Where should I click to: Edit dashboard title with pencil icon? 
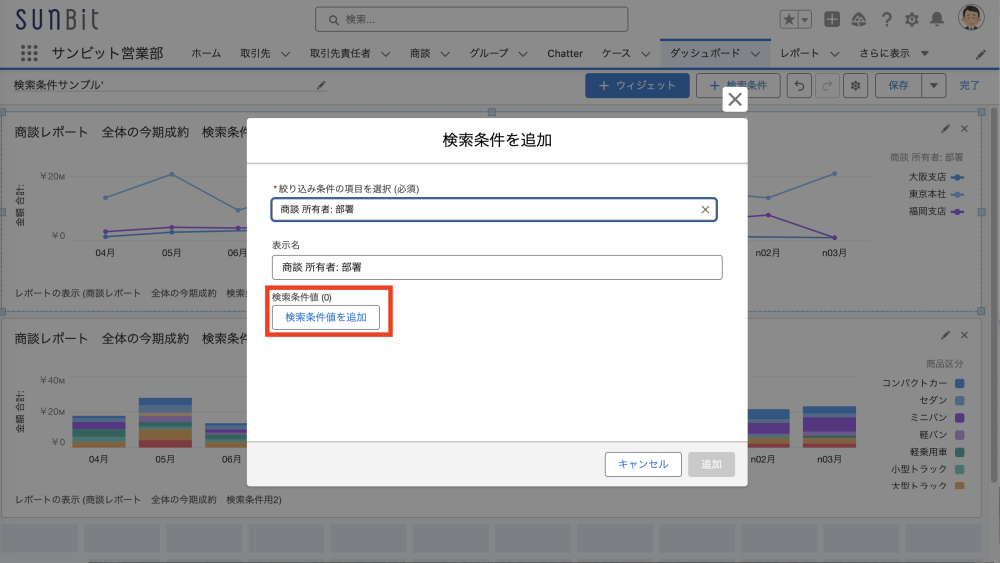[321, 86]
